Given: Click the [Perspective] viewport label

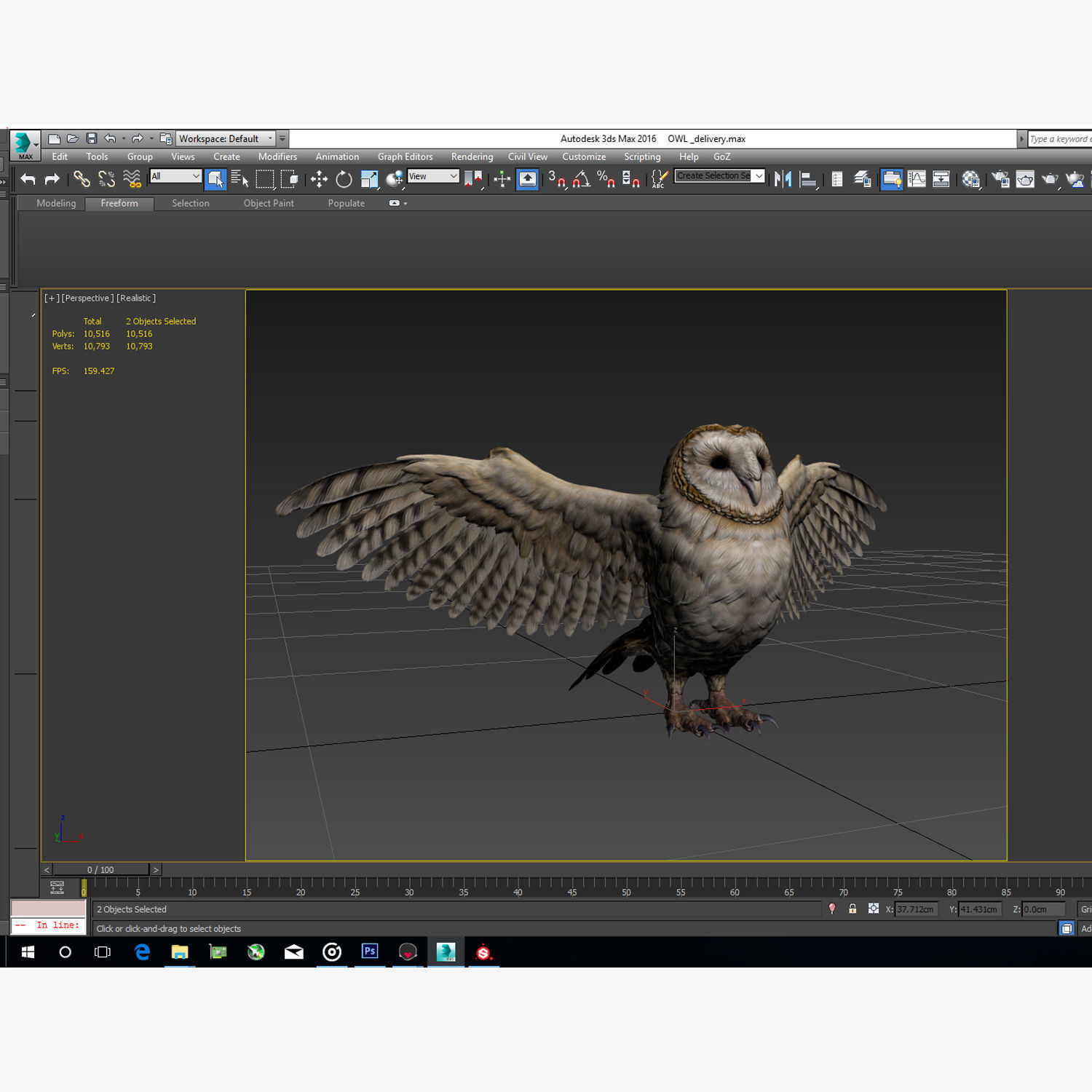Looking at the screenshot, I should point(87,298).
